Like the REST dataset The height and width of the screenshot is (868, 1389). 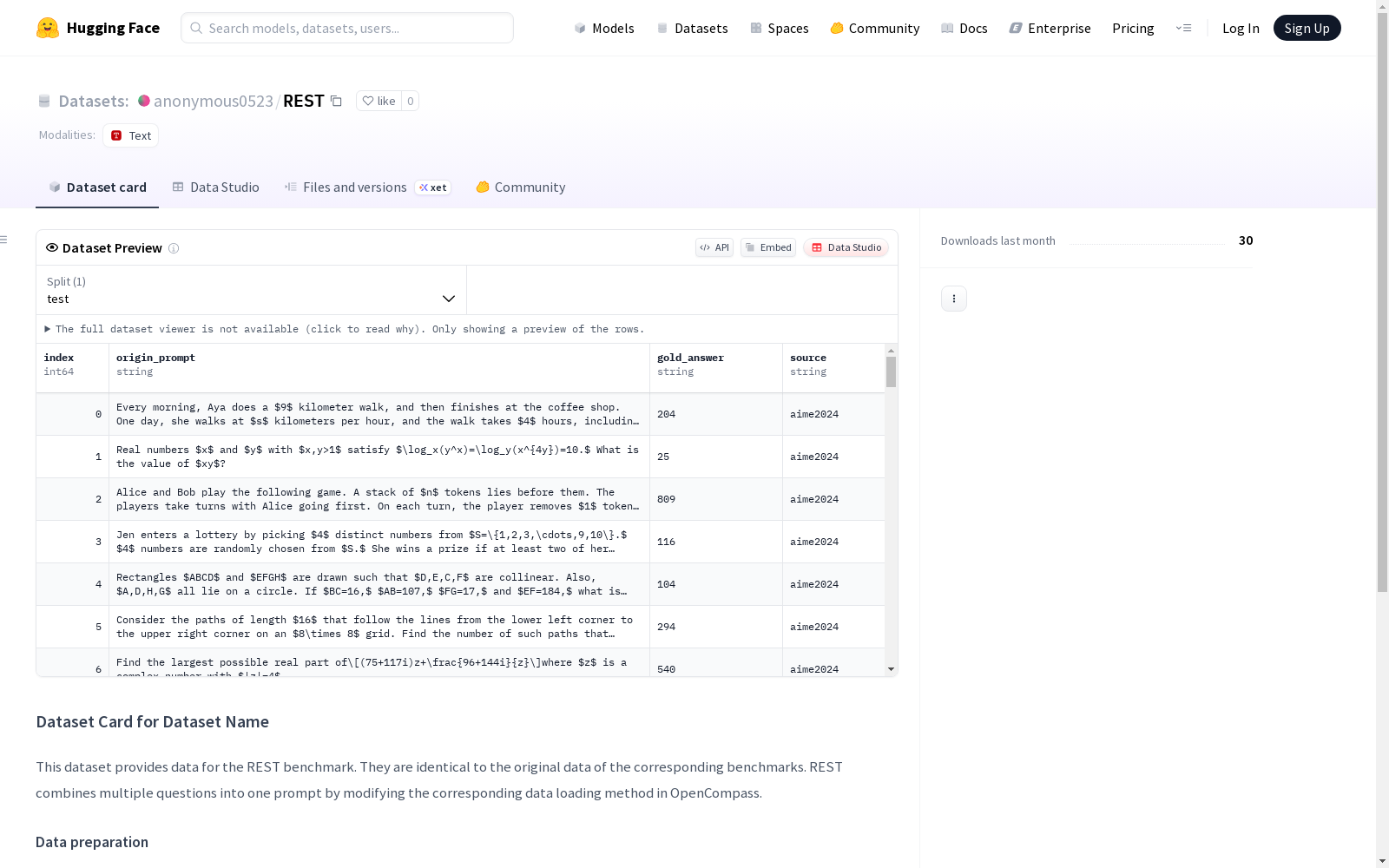pos(379,101)
